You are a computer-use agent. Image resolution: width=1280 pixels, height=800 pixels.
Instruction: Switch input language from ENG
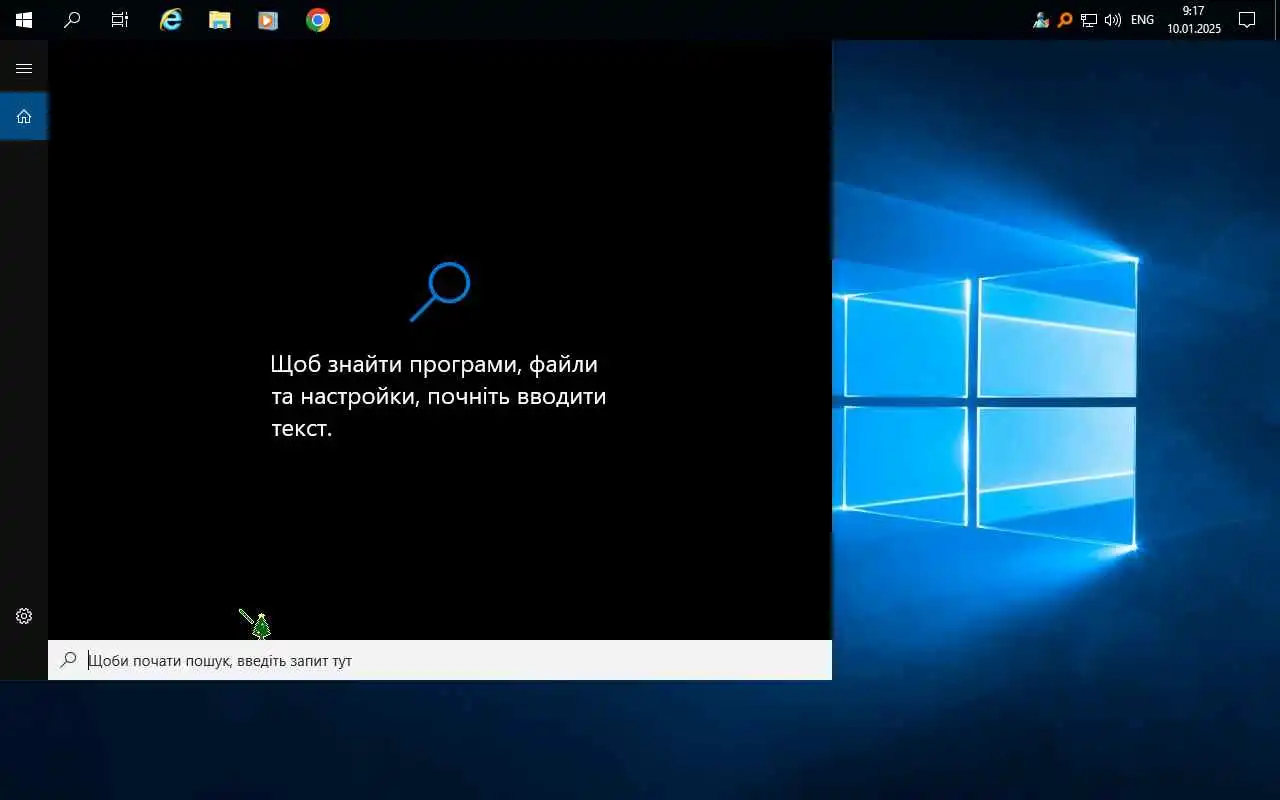[x=1142, y=20]
